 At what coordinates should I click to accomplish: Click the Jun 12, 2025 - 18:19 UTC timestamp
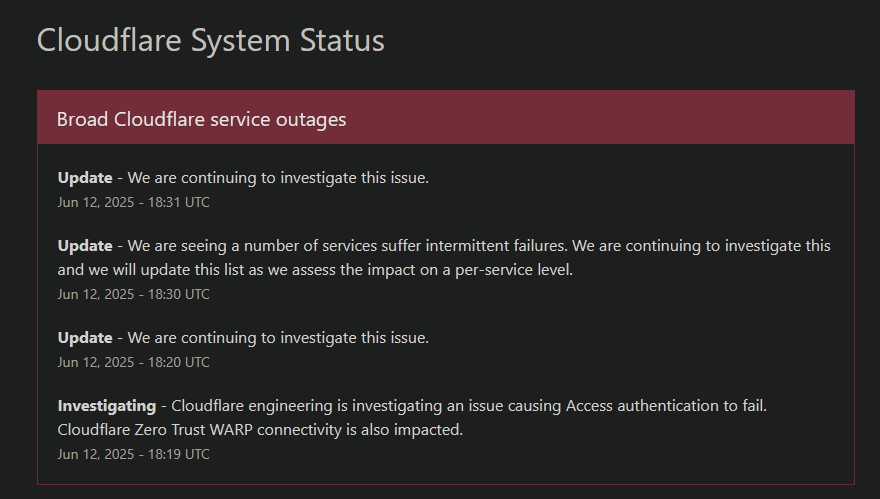coord(134,455)
